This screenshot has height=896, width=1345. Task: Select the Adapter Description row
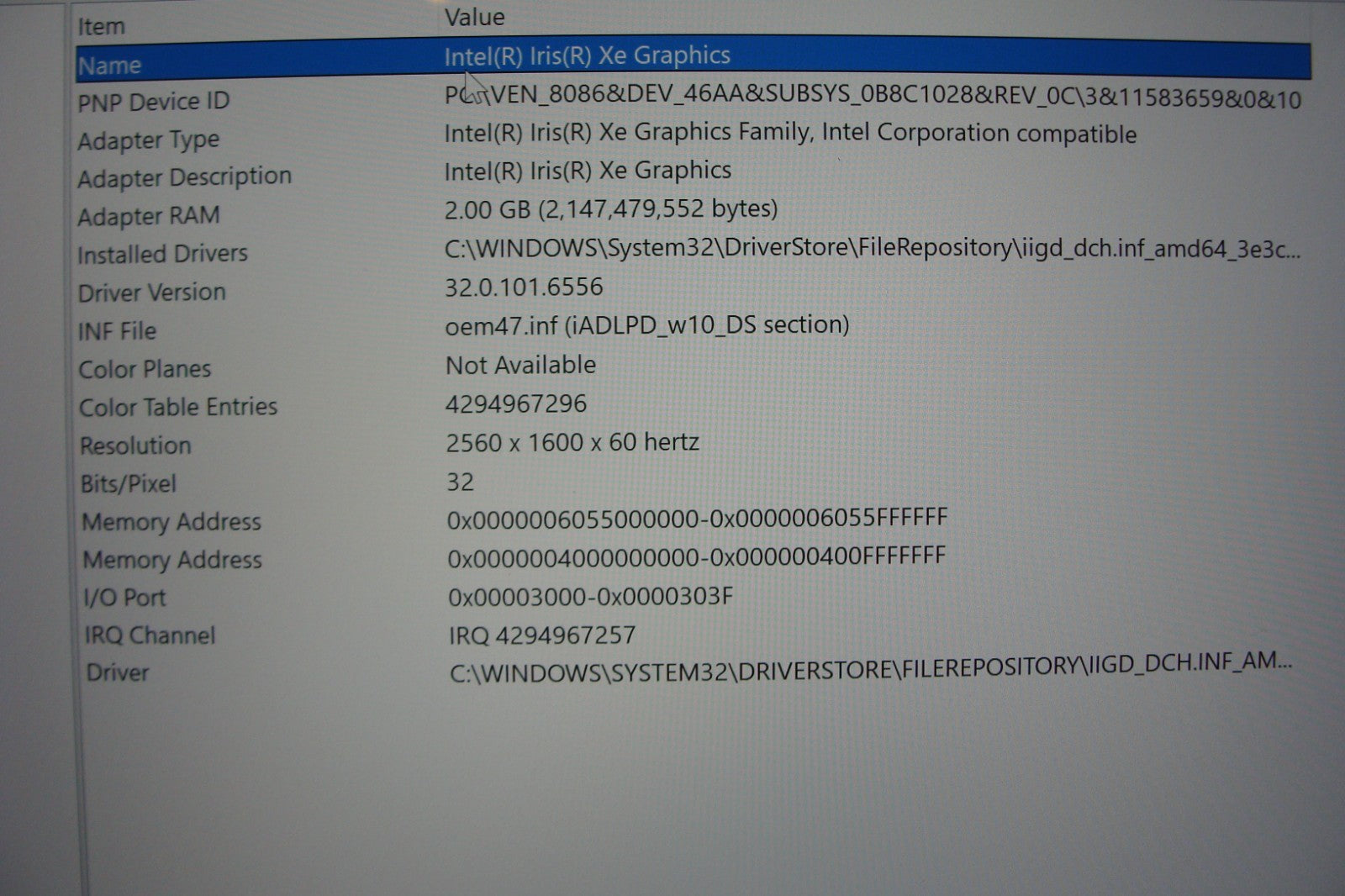pos(184,177)
